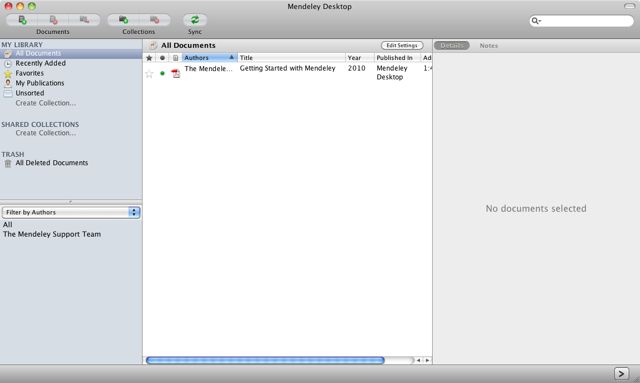Click The Mendele... author cell
The width and height of the screenshot is (640, 383).
coord(208,69)
